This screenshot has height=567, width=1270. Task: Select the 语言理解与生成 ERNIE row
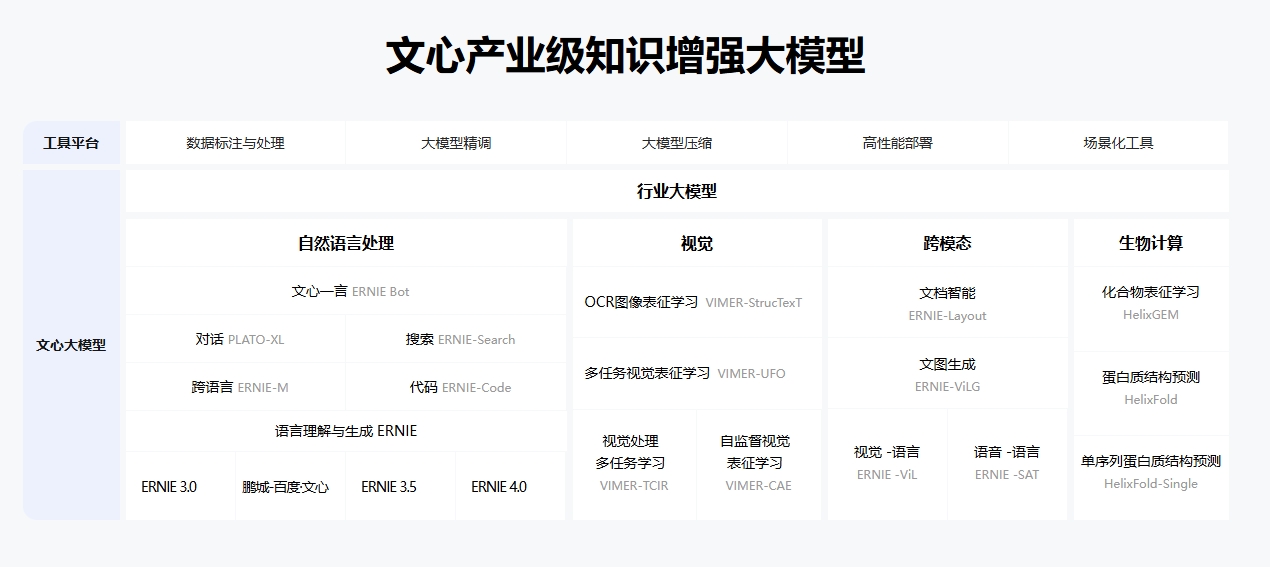[346, 431]
